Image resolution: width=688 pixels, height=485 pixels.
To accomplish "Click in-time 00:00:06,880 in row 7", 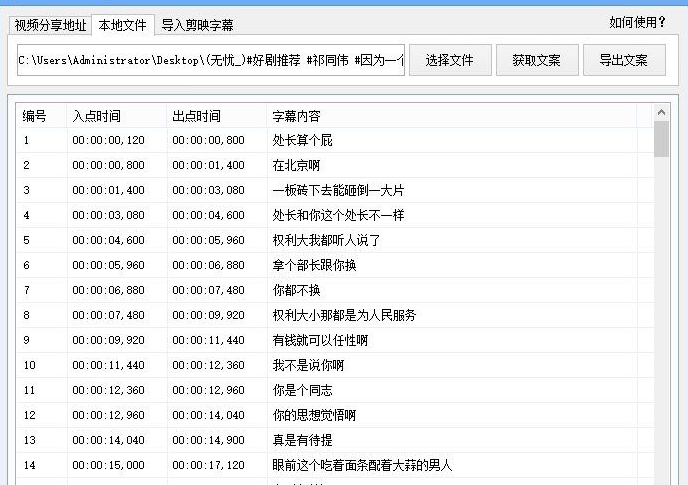I will coord(108,291).
